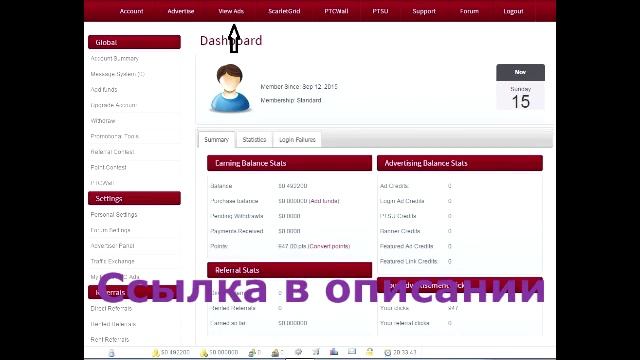
Task: Open the Login Failures tab
Action: [x=297, y=140]
